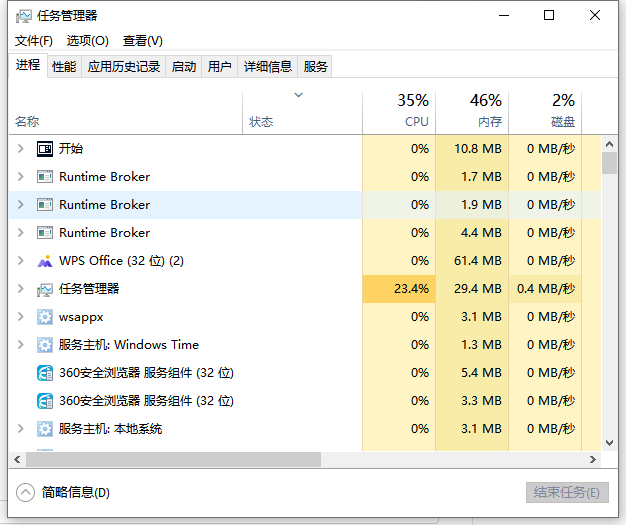Click the WPS Office process icon
The width and height of the screenshot is (626, 525).
pyautogui.click(x=45, y=261)
